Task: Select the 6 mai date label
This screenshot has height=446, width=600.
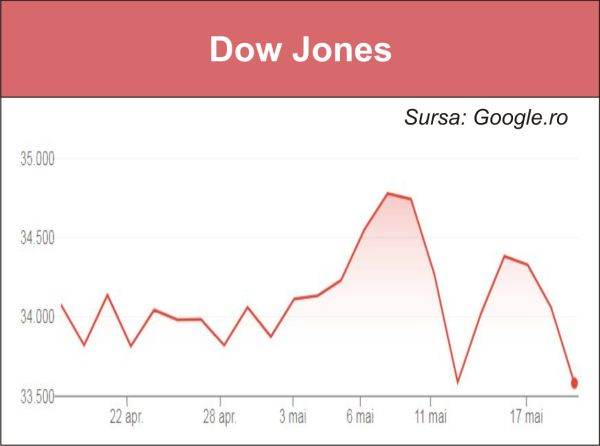Action: point(360,417)
